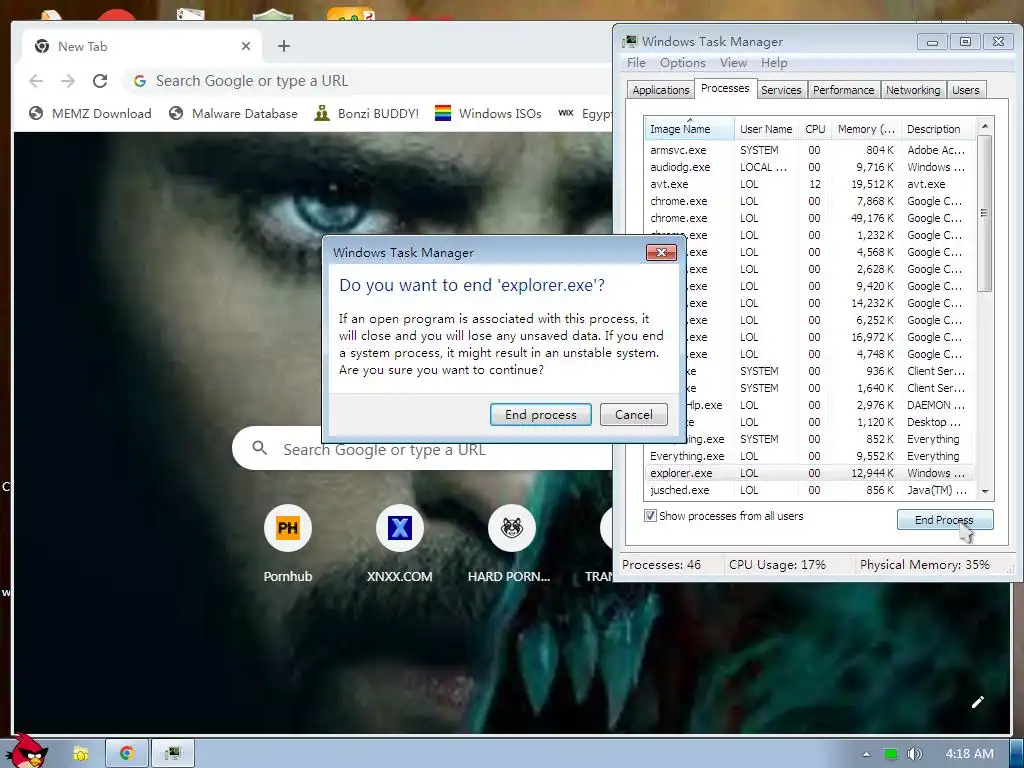
Task: Switch to the Services tab
Action: [780, 90]
